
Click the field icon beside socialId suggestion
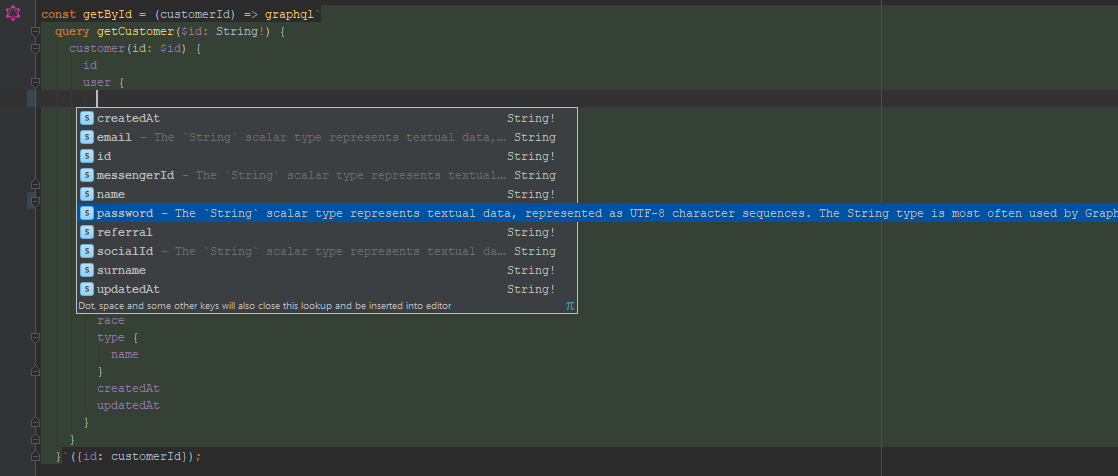[x=87, y=251]
